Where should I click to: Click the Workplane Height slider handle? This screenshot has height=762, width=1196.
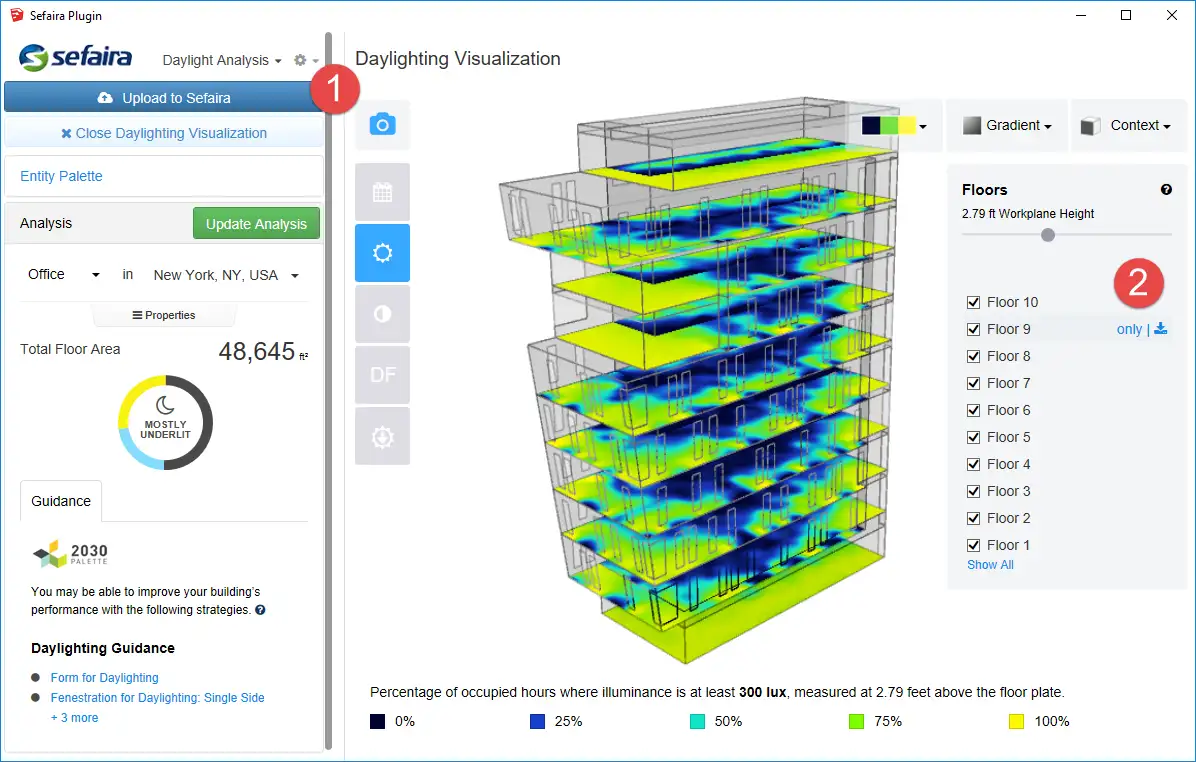[1047, 235]
